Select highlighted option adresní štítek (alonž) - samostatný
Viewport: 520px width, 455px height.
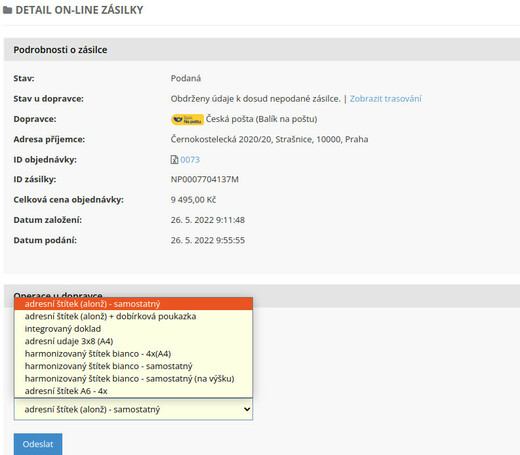coord(133,304)
